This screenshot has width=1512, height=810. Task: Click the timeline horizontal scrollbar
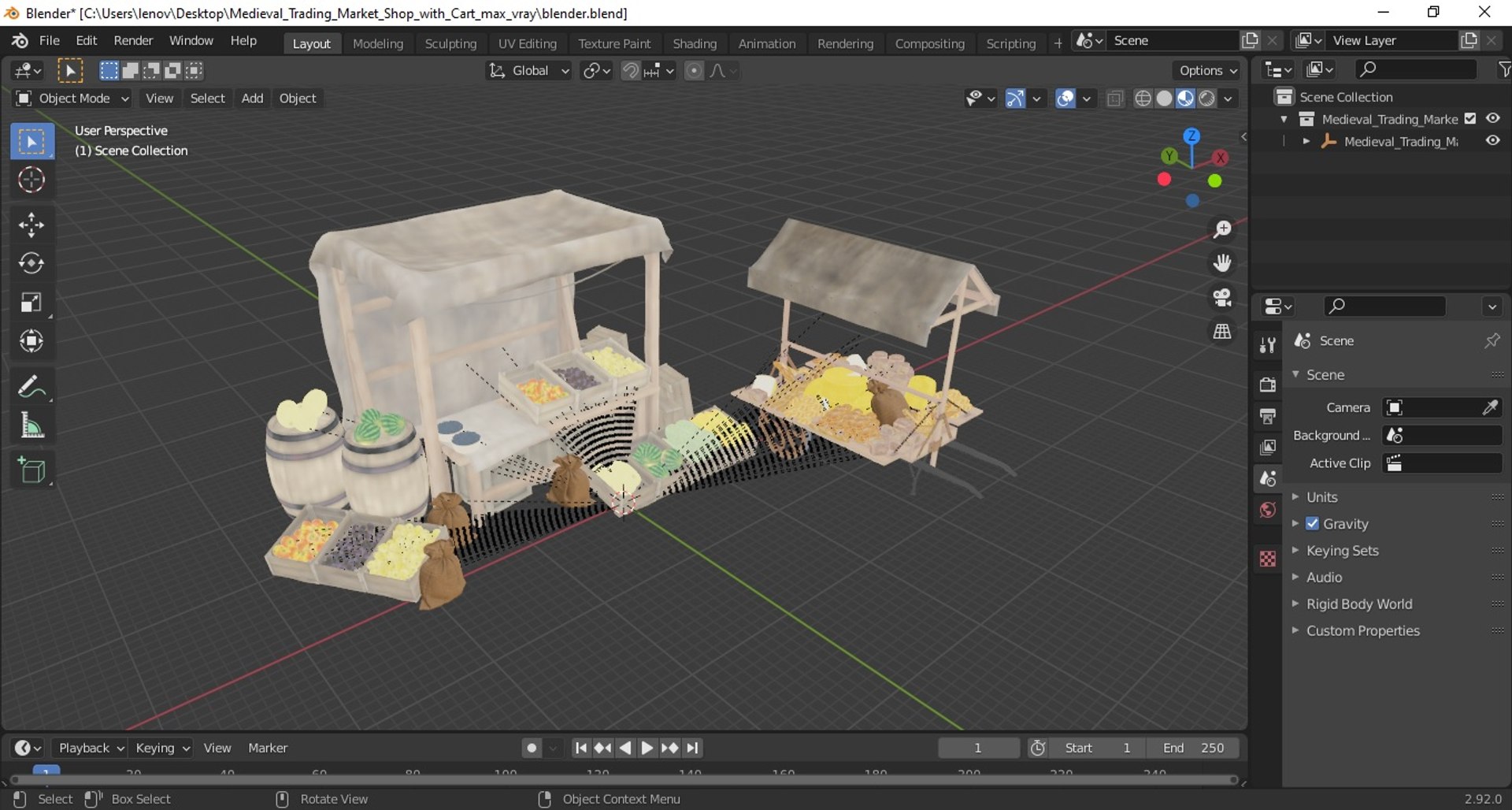pyautogui.click(x=624, y=780)
